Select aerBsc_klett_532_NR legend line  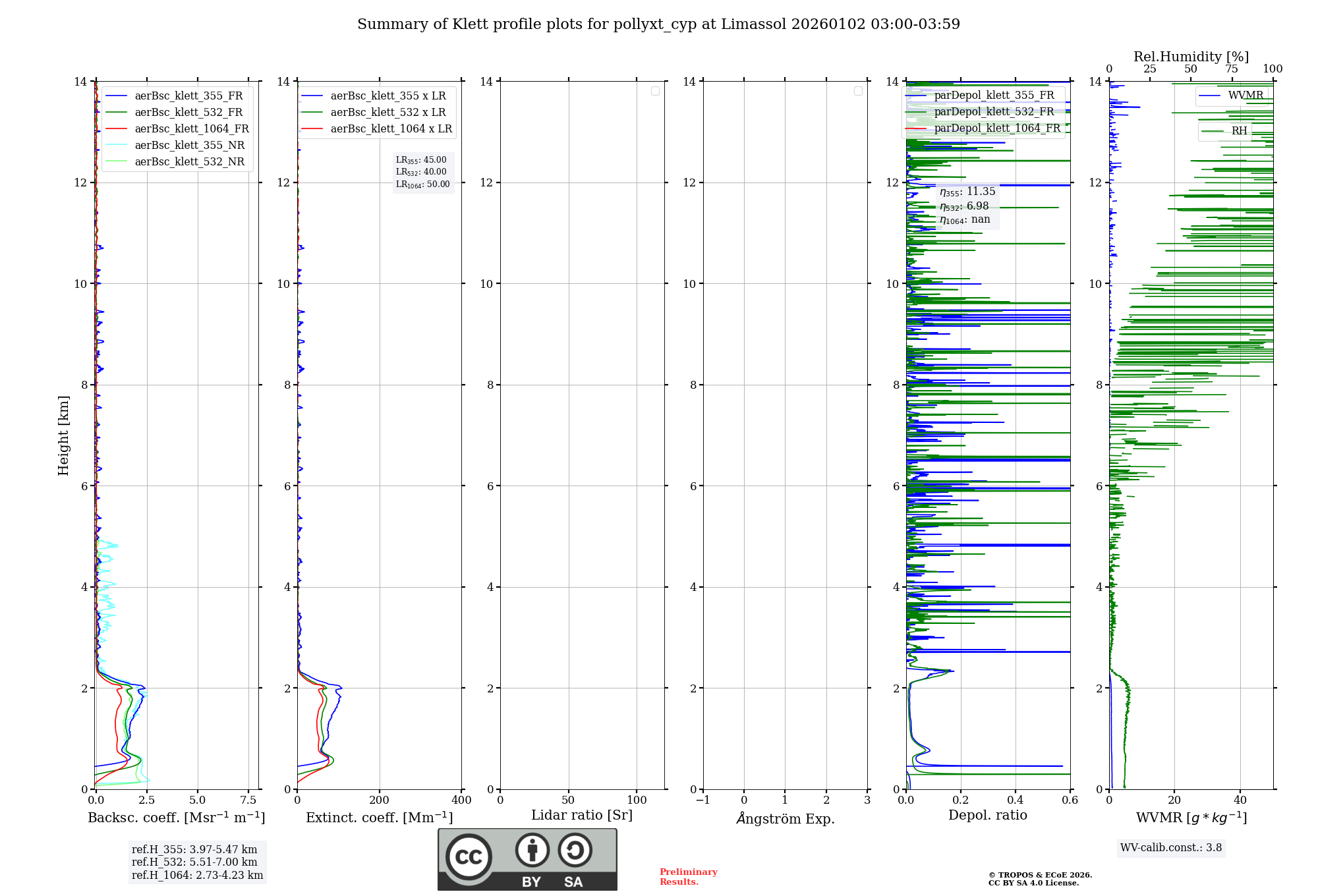[x=116, y=162]
